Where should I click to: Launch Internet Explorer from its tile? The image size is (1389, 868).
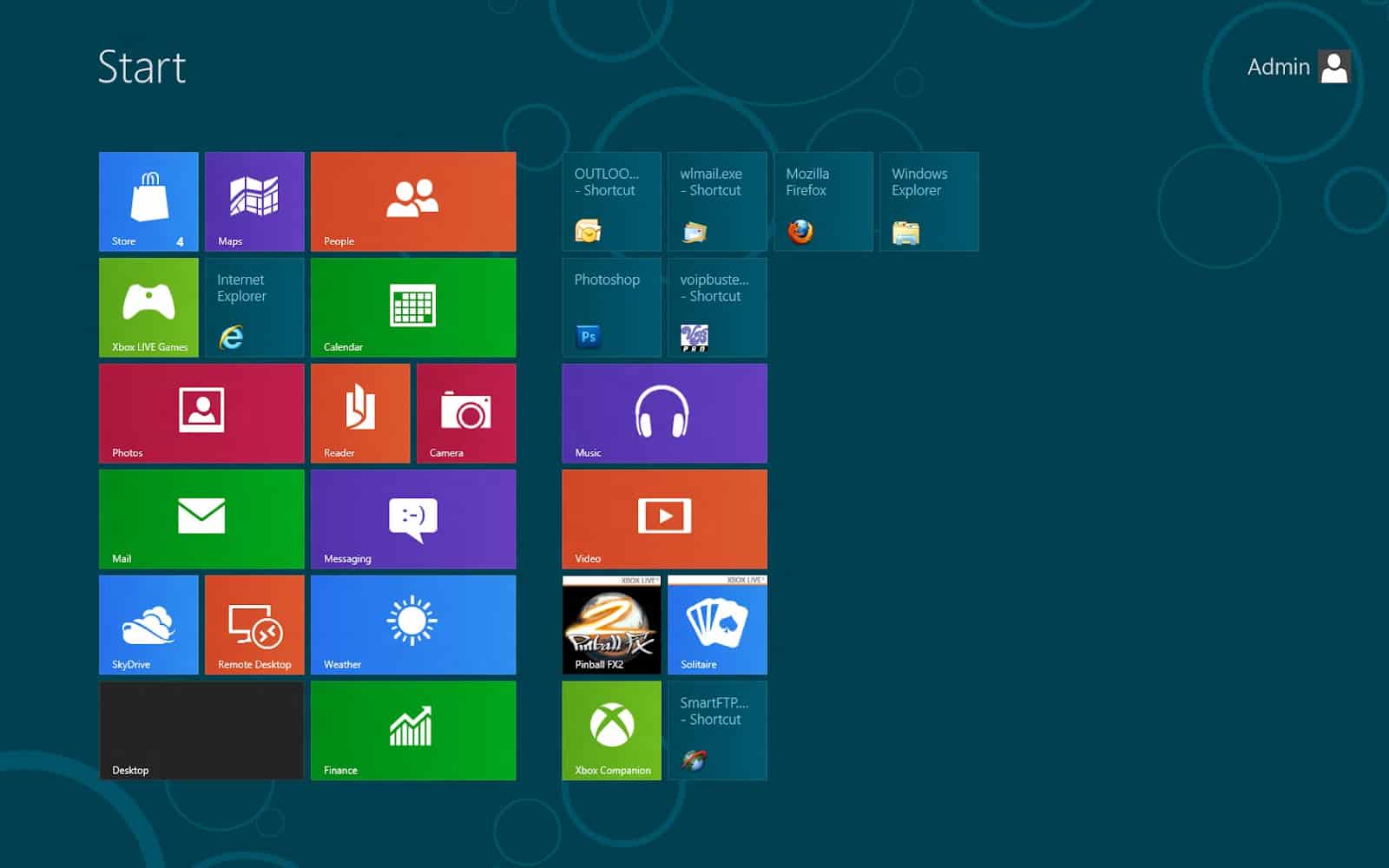pos(254,307)
